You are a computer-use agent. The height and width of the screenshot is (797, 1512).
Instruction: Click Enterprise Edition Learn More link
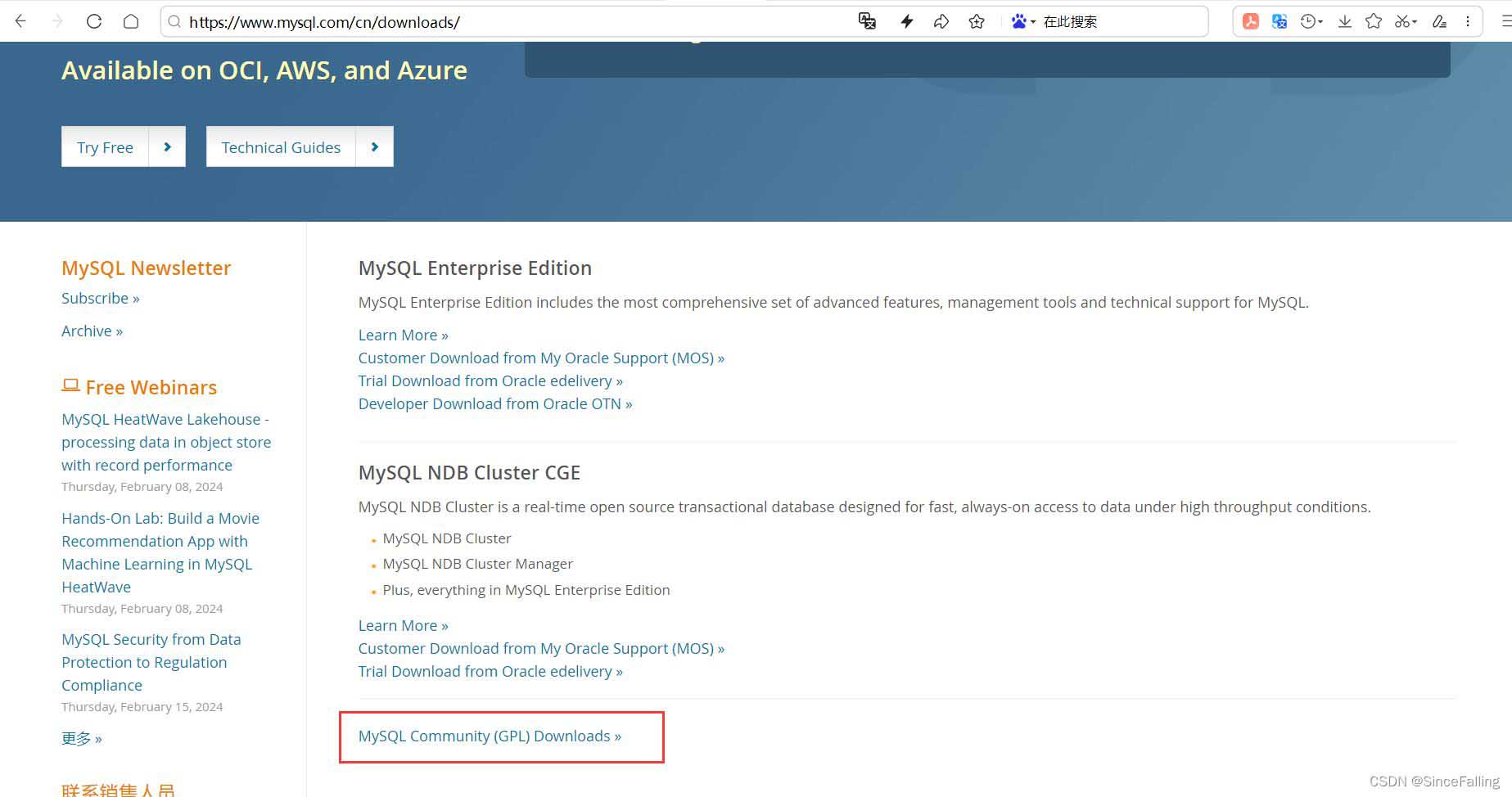[x=404, y=335]
